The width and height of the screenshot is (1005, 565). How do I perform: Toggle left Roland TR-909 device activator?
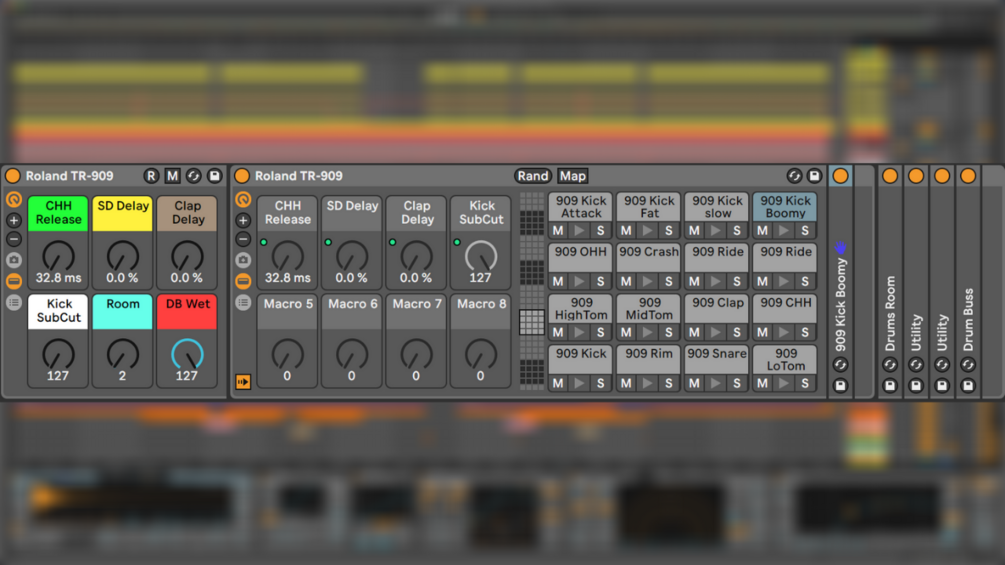[x=12, y=176]
